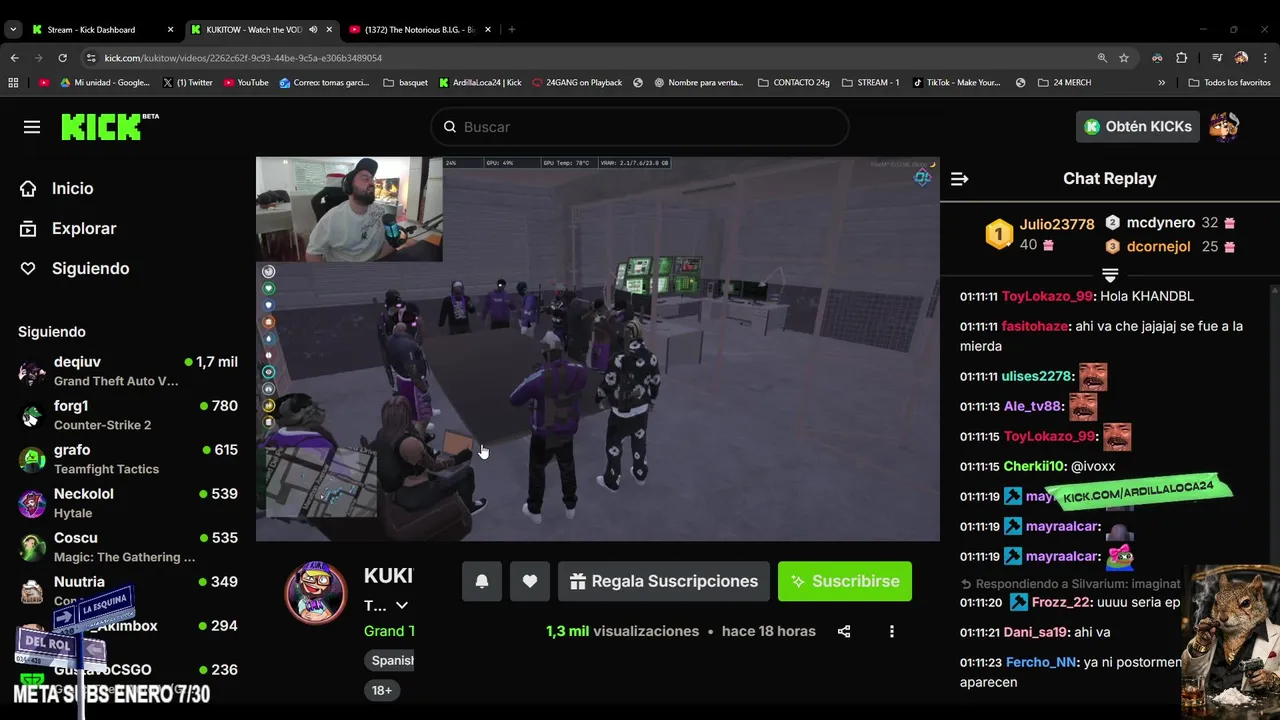Open the Google apps grid bookmark icon
This screenshot has height=720, width=1280.
coord(13,83)
